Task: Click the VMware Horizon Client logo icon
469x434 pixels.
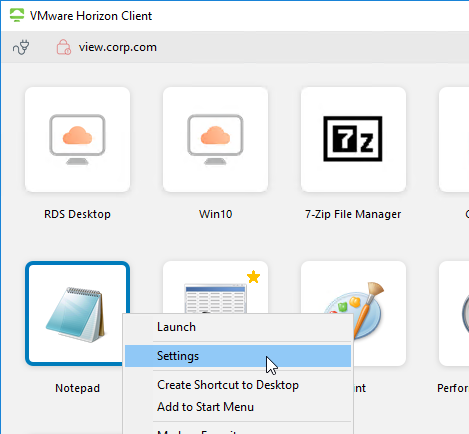Action: 17,15
